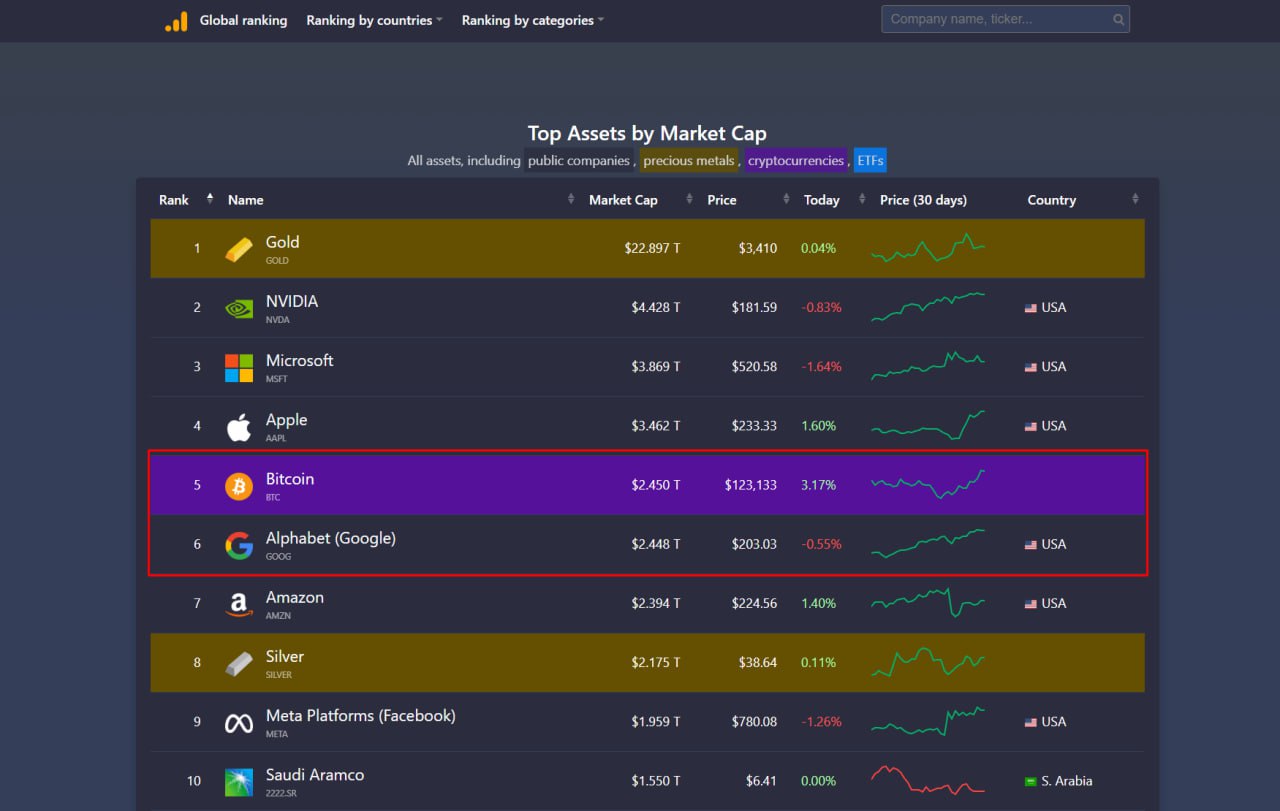Screen dimensions: 1280x811
Task: Click Price (30 days) column header
Action: [x=923, y=200]
